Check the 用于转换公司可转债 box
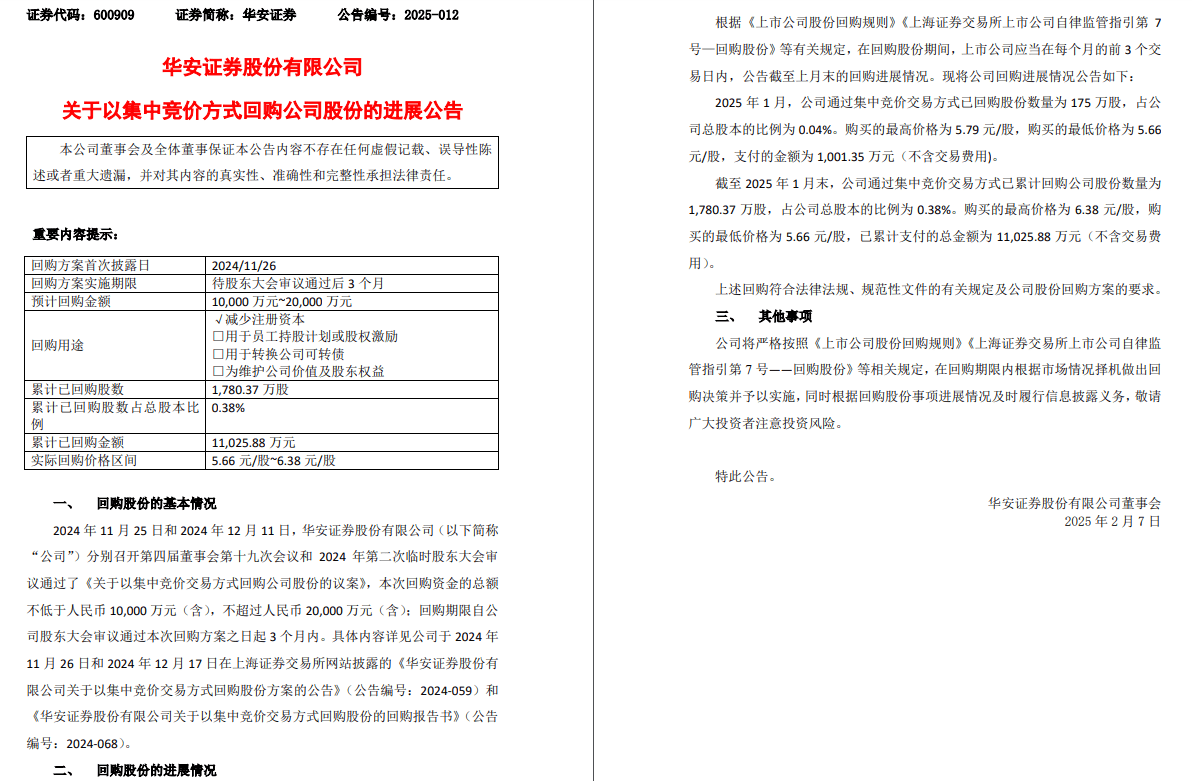This screenshot has height=781, width=1192. click(217, 354)
